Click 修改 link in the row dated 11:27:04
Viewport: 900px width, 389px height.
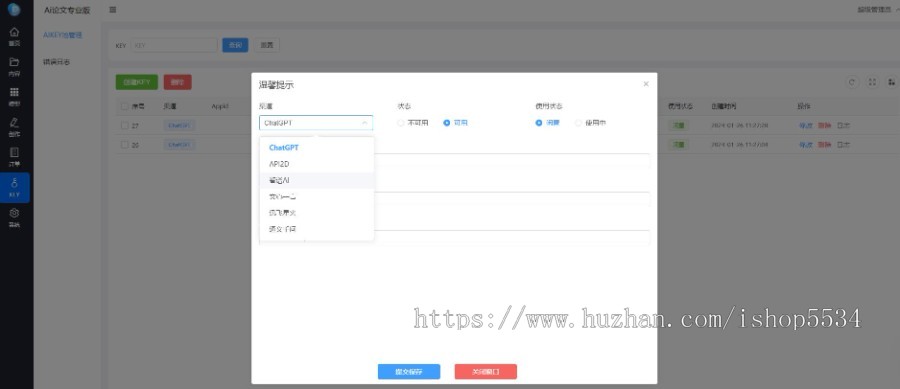[x=805, y=145]
